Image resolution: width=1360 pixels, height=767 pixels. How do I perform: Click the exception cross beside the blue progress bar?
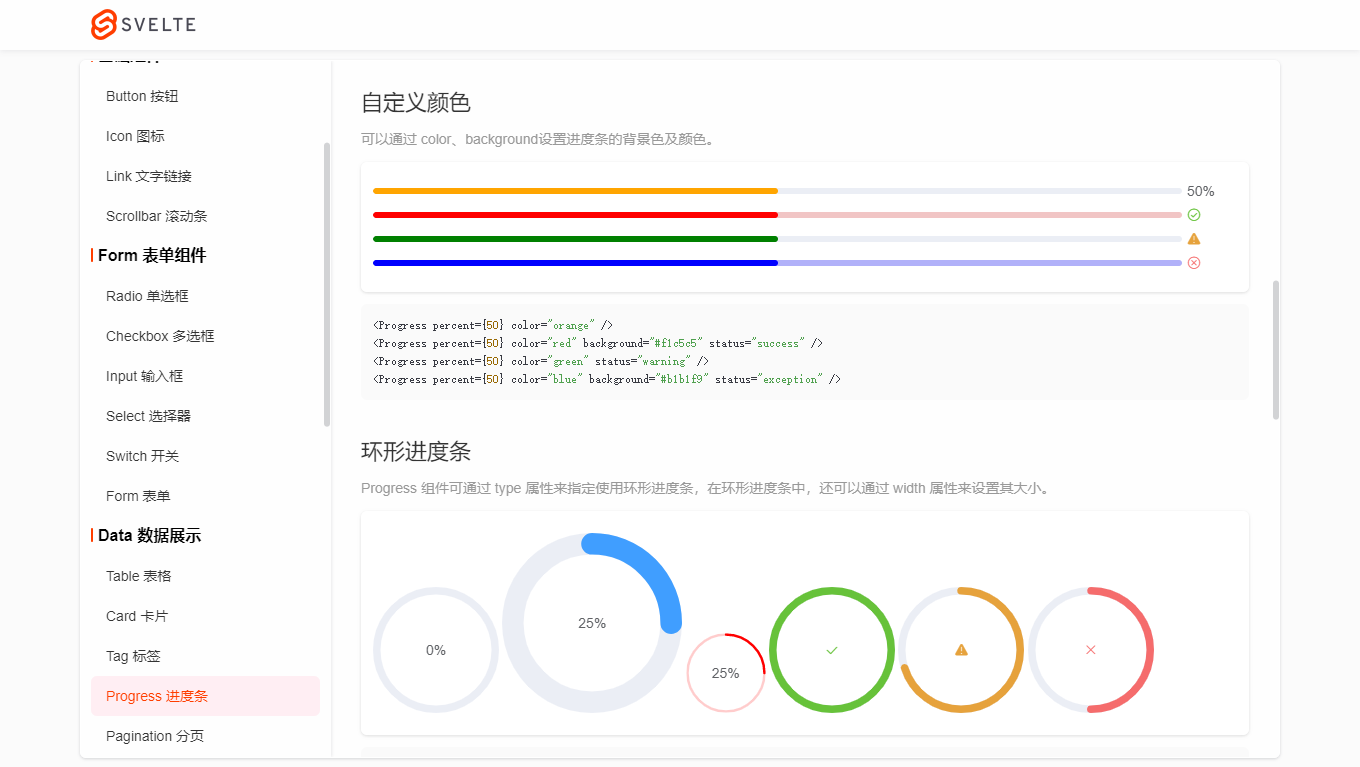pyautogui.click(x=1194, y=262)
